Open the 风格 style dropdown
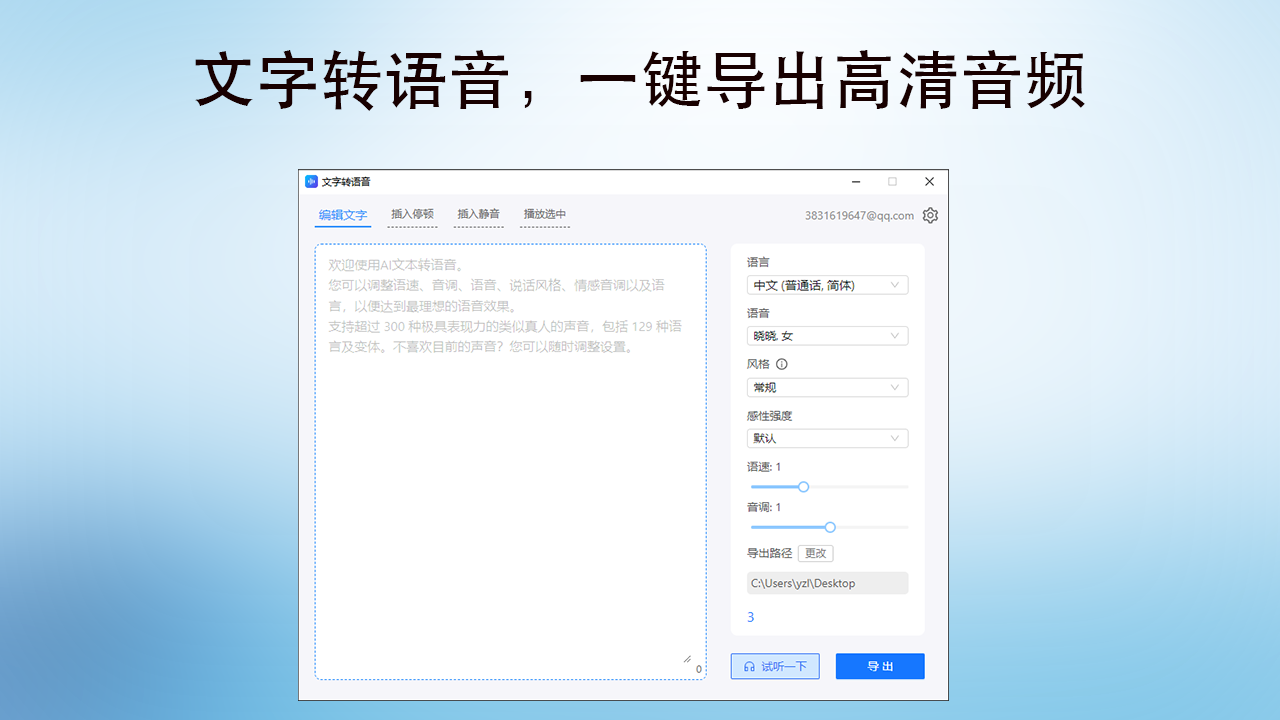The width and height of the screenshot is (1280, 720). (x=827, y=387)
